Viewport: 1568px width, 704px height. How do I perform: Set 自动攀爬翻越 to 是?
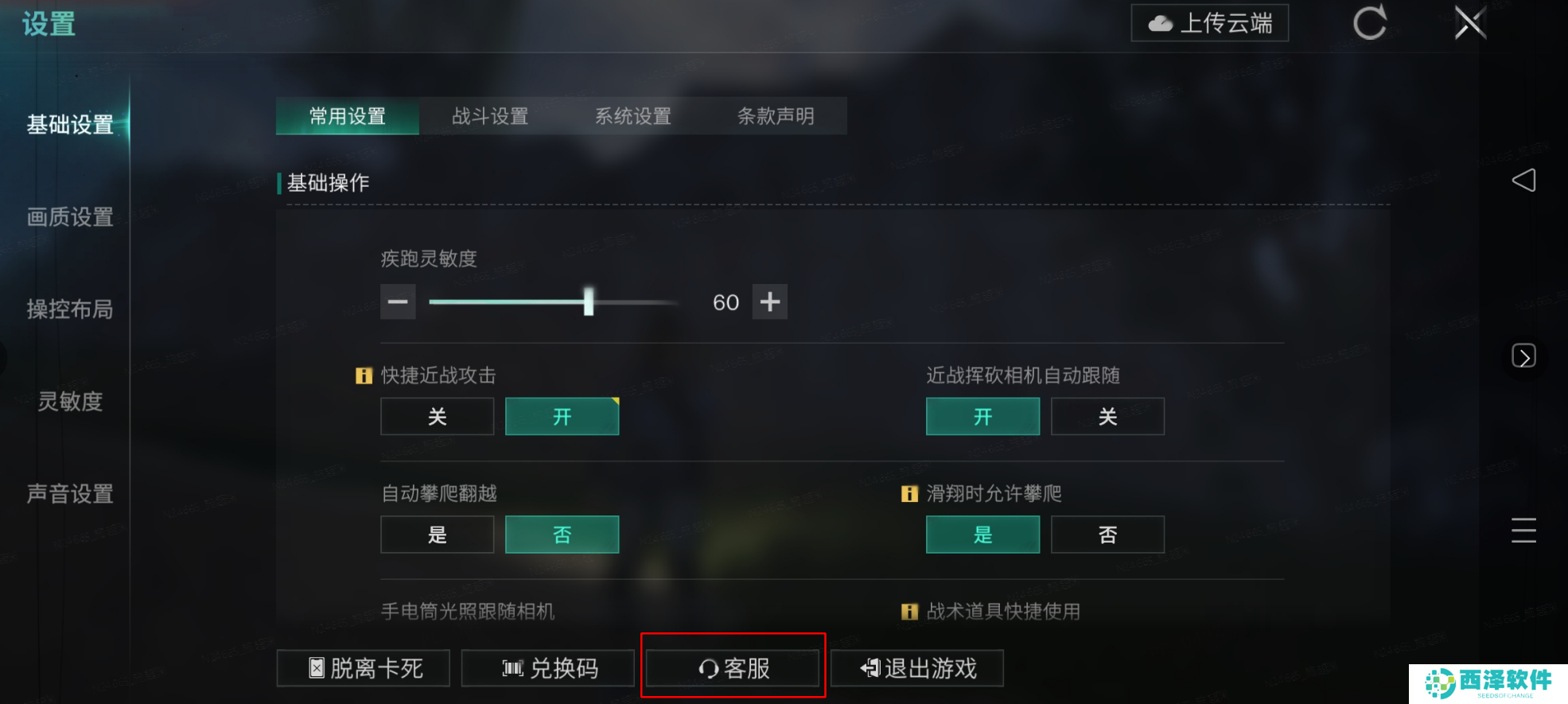pos(438,535)
